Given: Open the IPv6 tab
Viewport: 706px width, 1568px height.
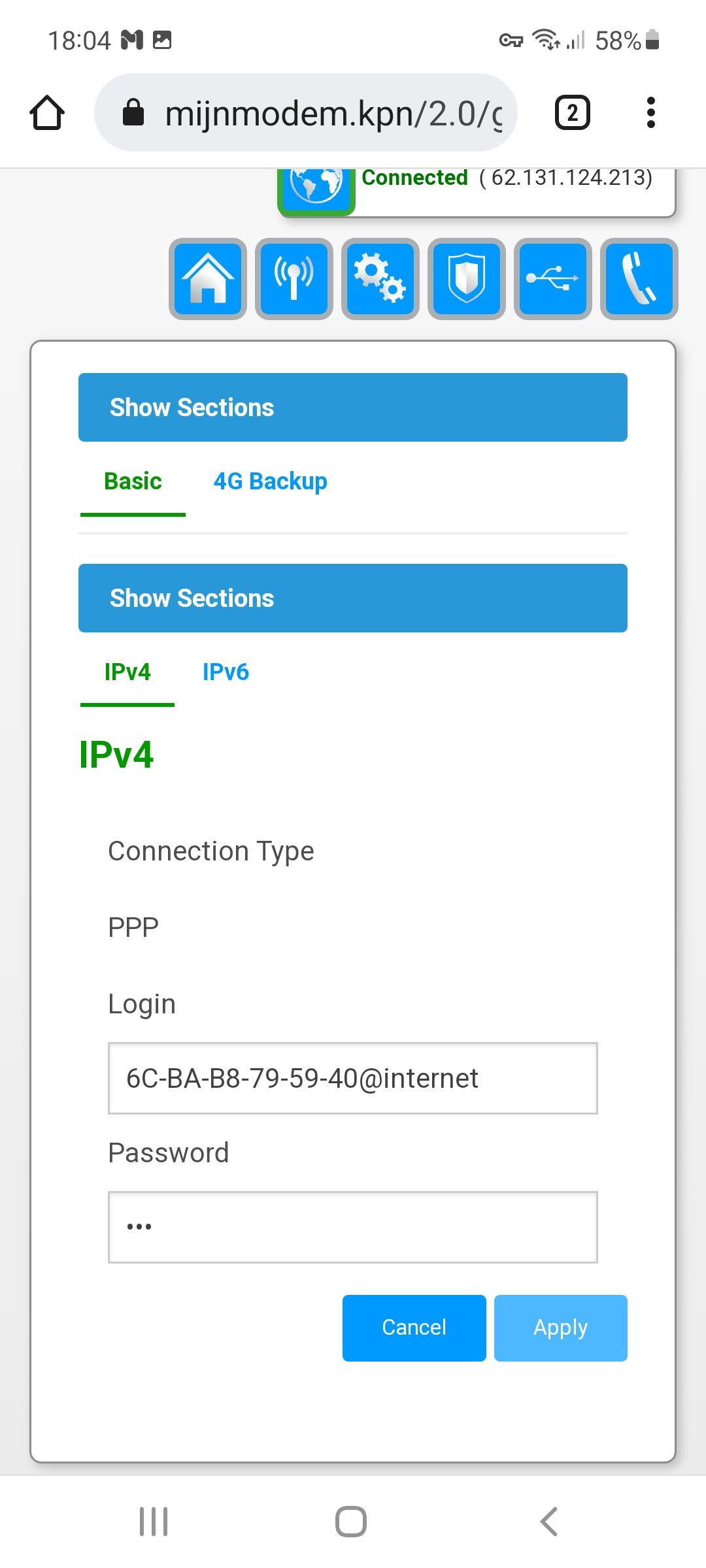Looking at the screenshot, I should [226, 672].
